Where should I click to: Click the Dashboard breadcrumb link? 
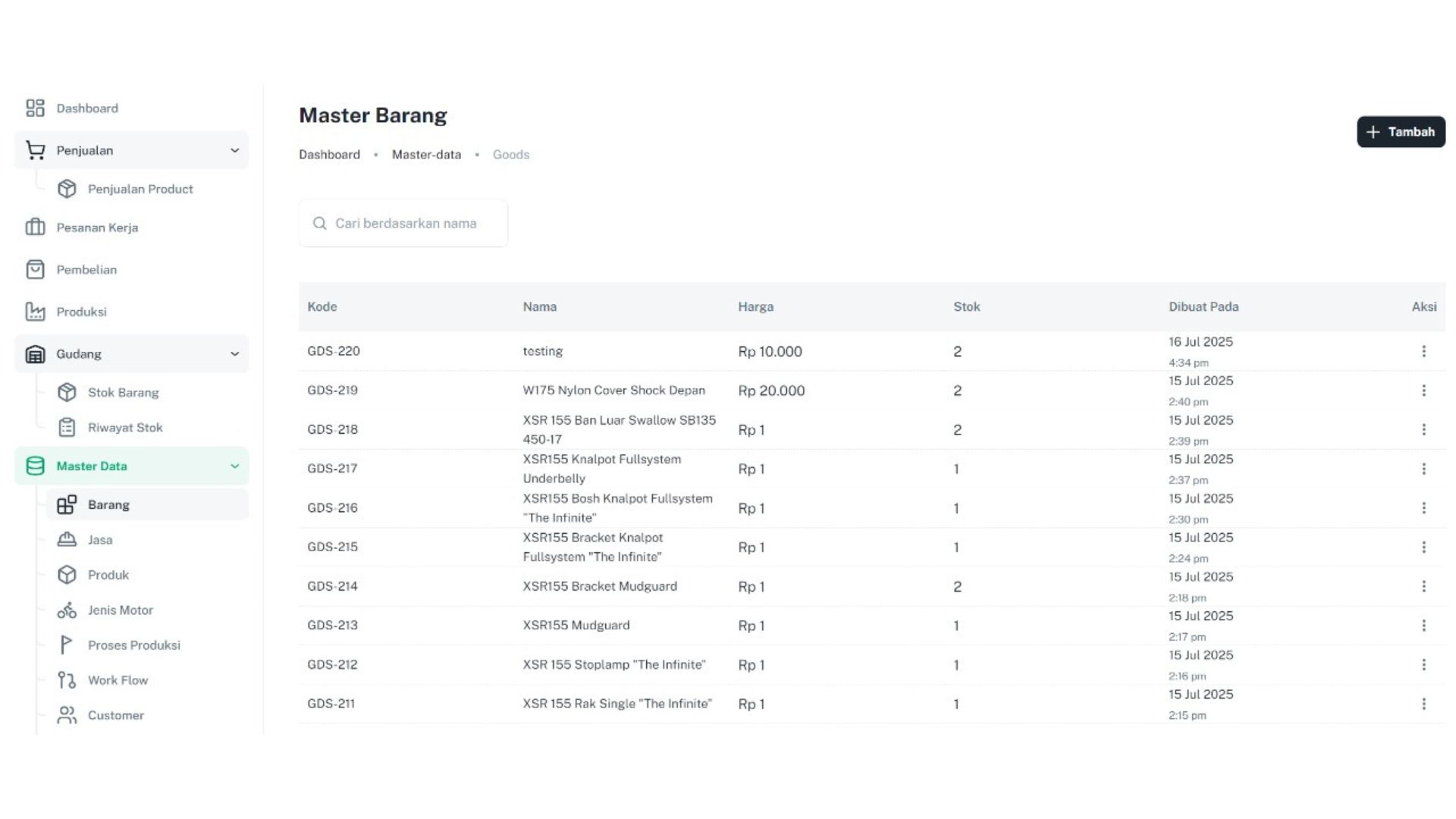(x=329, y=155)
